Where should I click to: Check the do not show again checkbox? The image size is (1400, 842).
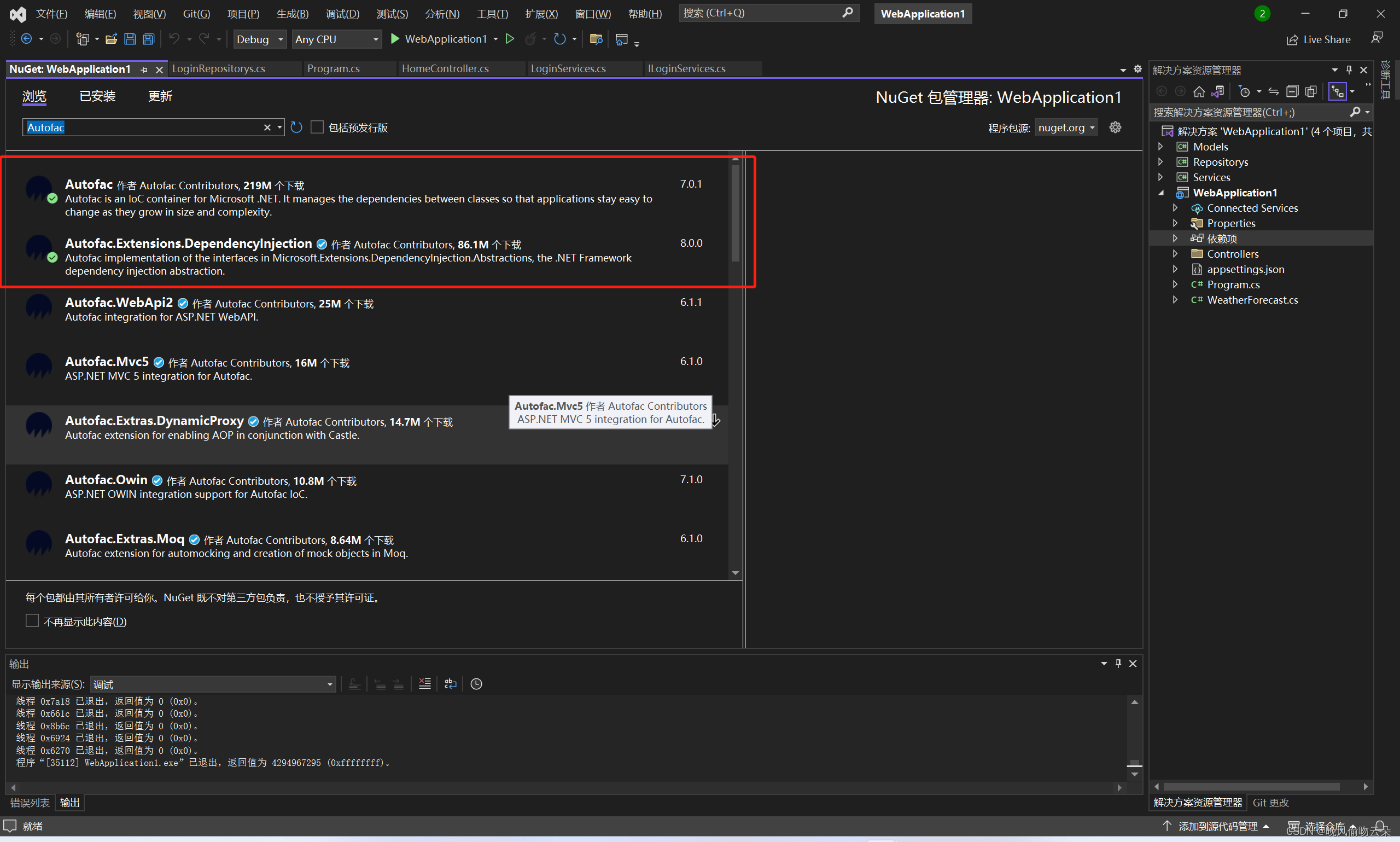[x=32, y=621]
